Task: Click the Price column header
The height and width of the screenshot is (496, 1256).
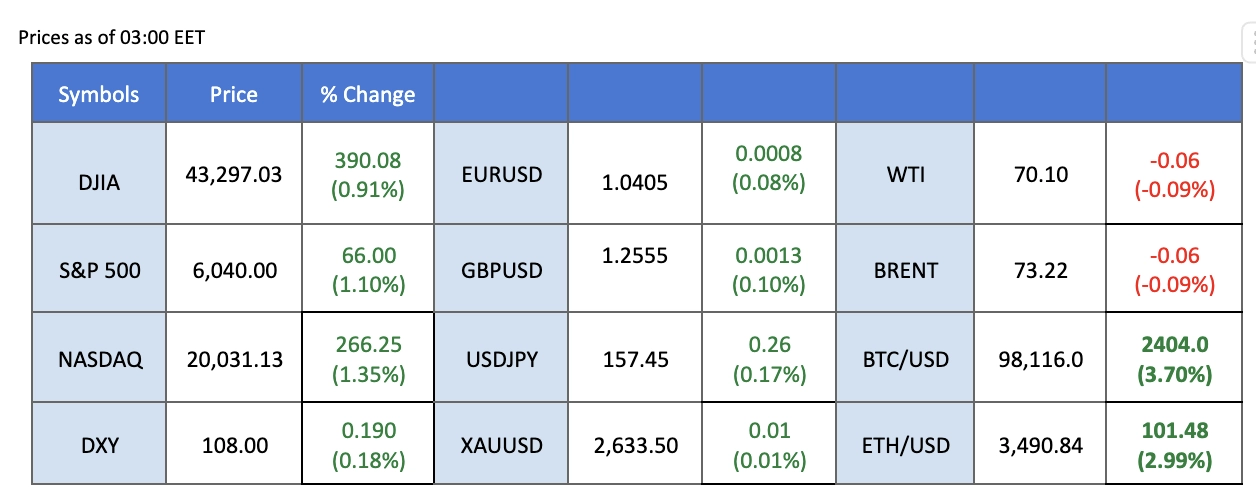Action: point(233,95)
